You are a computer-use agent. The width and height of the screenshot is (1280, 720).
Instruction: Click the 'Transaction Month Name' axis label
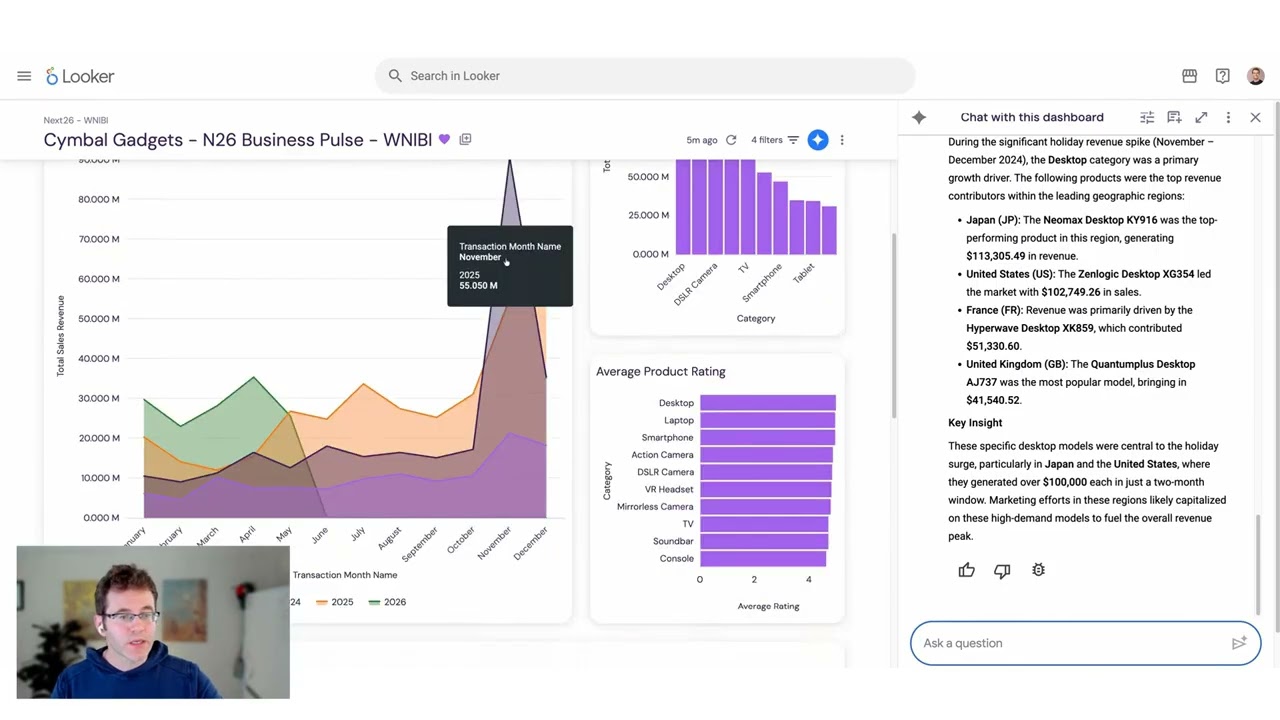pyautogui.click(x=345, y=575)
